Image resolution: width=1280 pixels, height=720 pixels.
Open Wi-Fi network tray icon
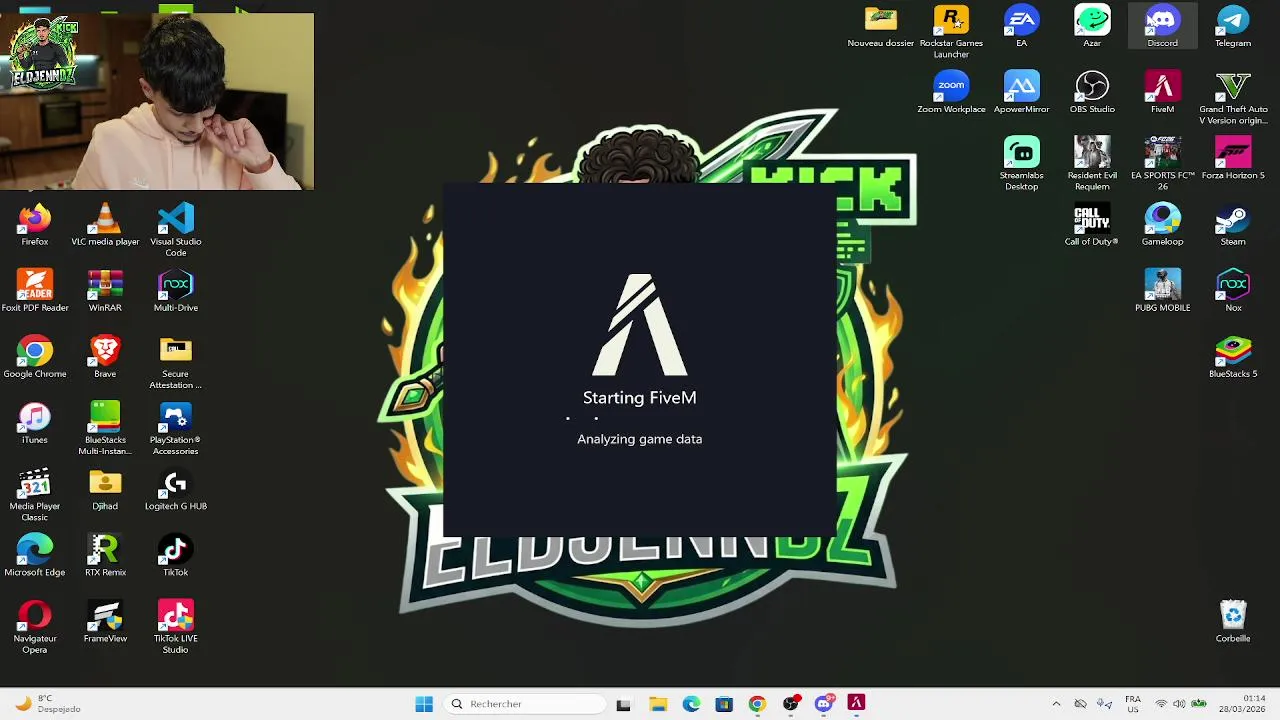[1161, 704]
